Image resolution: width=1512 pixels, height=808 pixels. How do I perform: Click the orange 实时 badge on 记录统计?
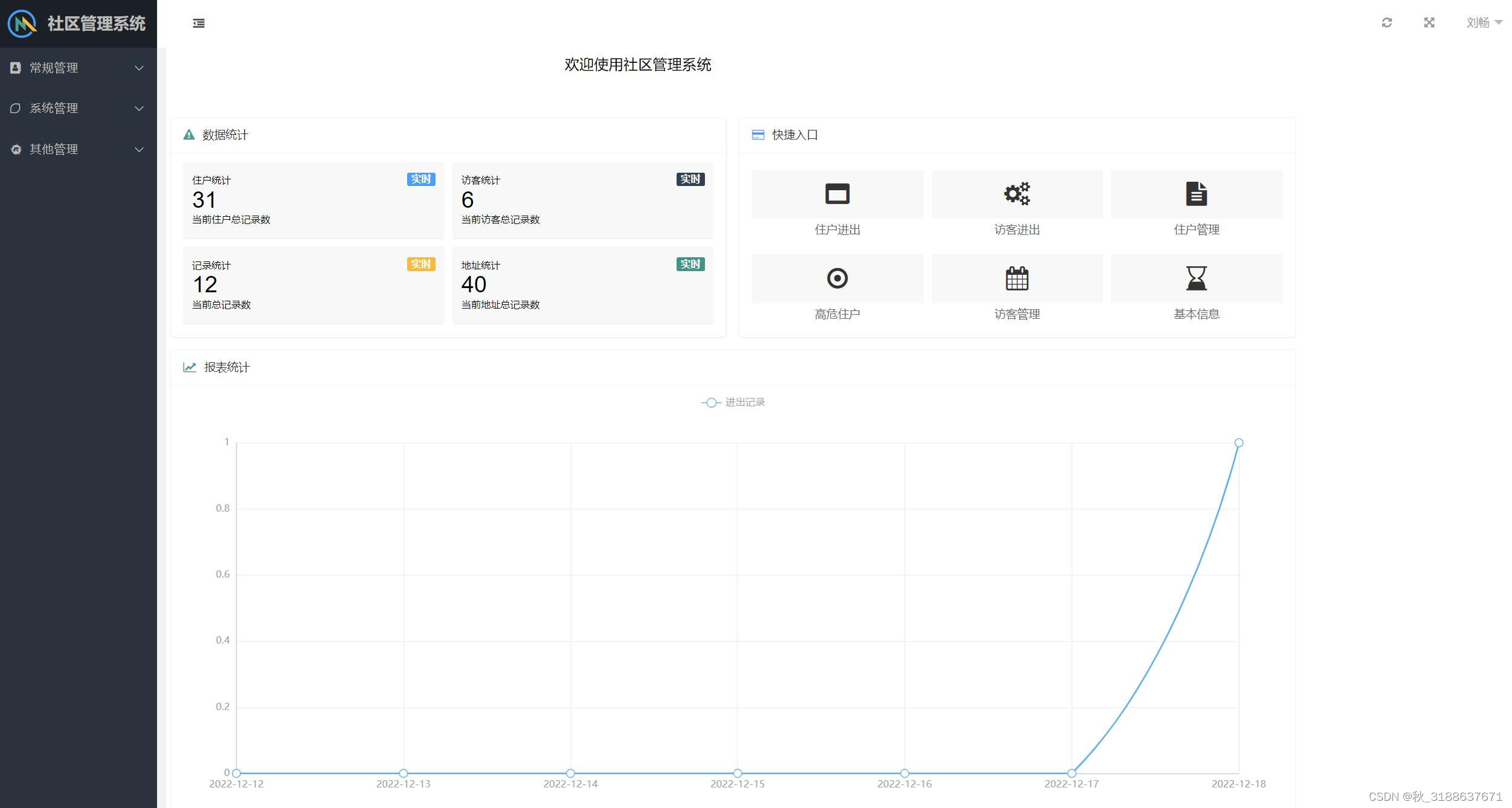click(x=421, y=265)
